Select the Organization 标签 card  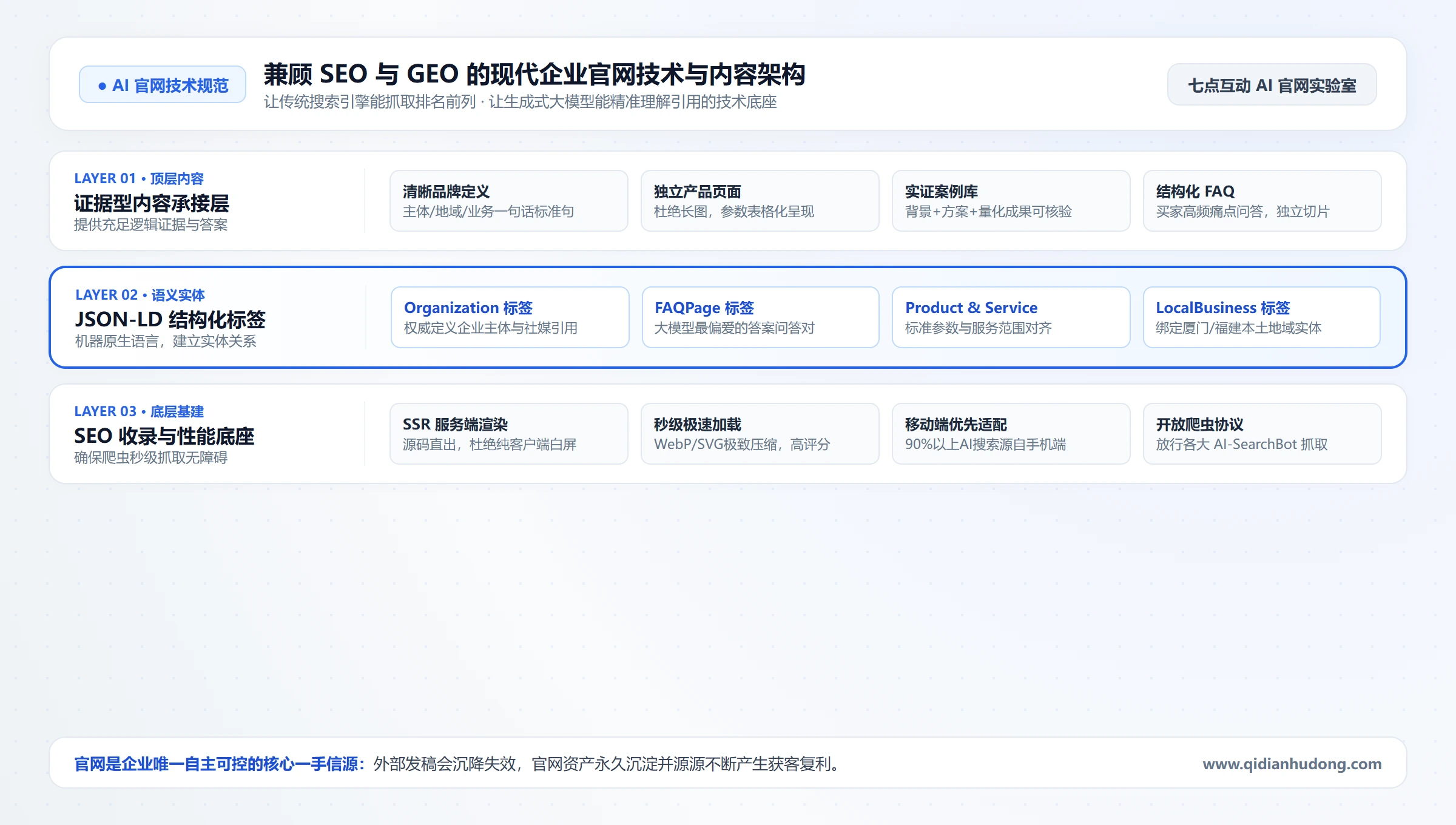[510, 317]
